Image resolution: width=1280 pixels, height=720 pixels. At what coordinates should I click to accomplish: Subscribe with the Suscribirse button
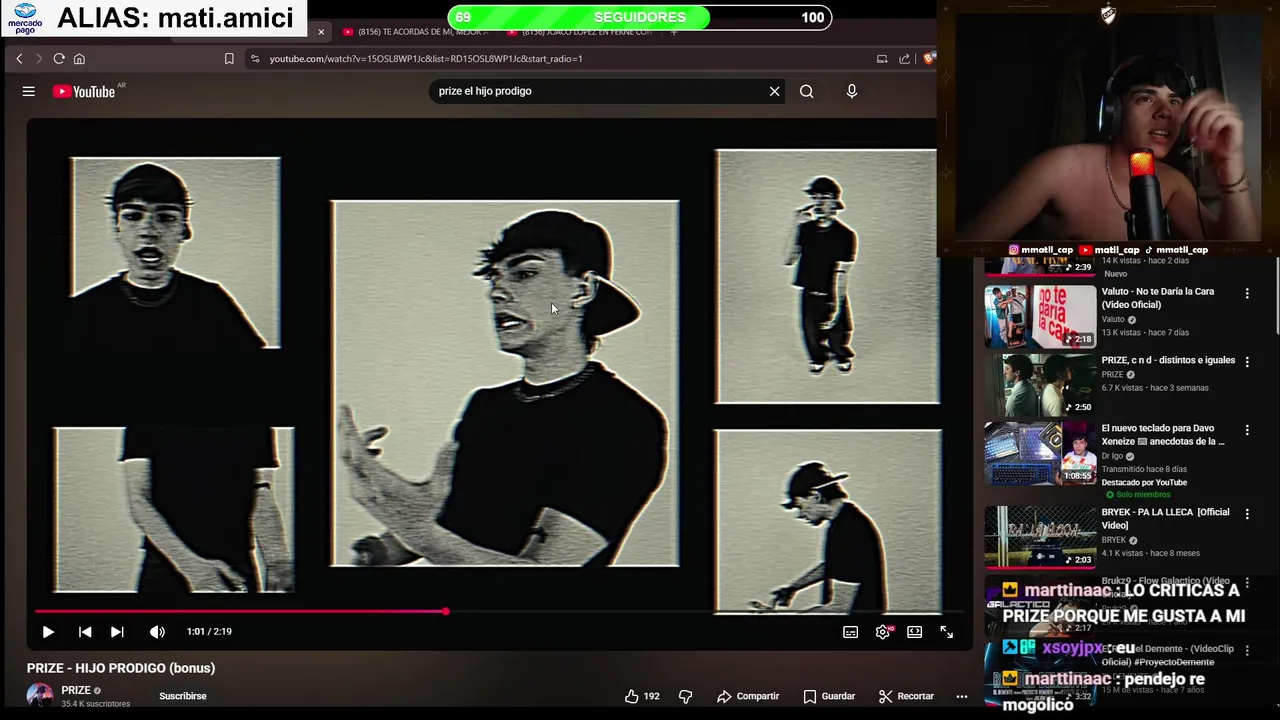pyautogui.click(x=183, y=696)
